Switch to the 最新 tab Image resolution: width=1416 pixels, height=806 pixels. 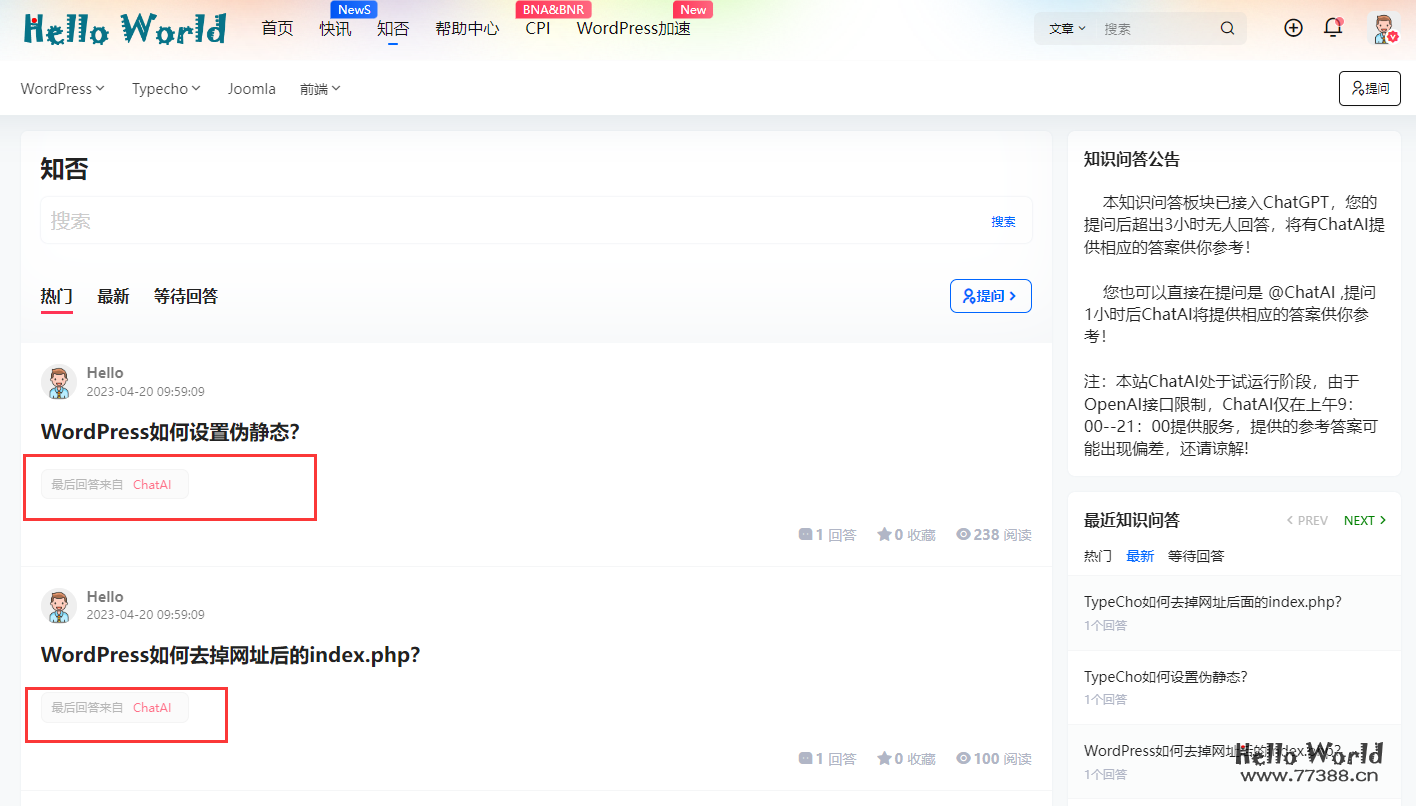tap(113, 296)
